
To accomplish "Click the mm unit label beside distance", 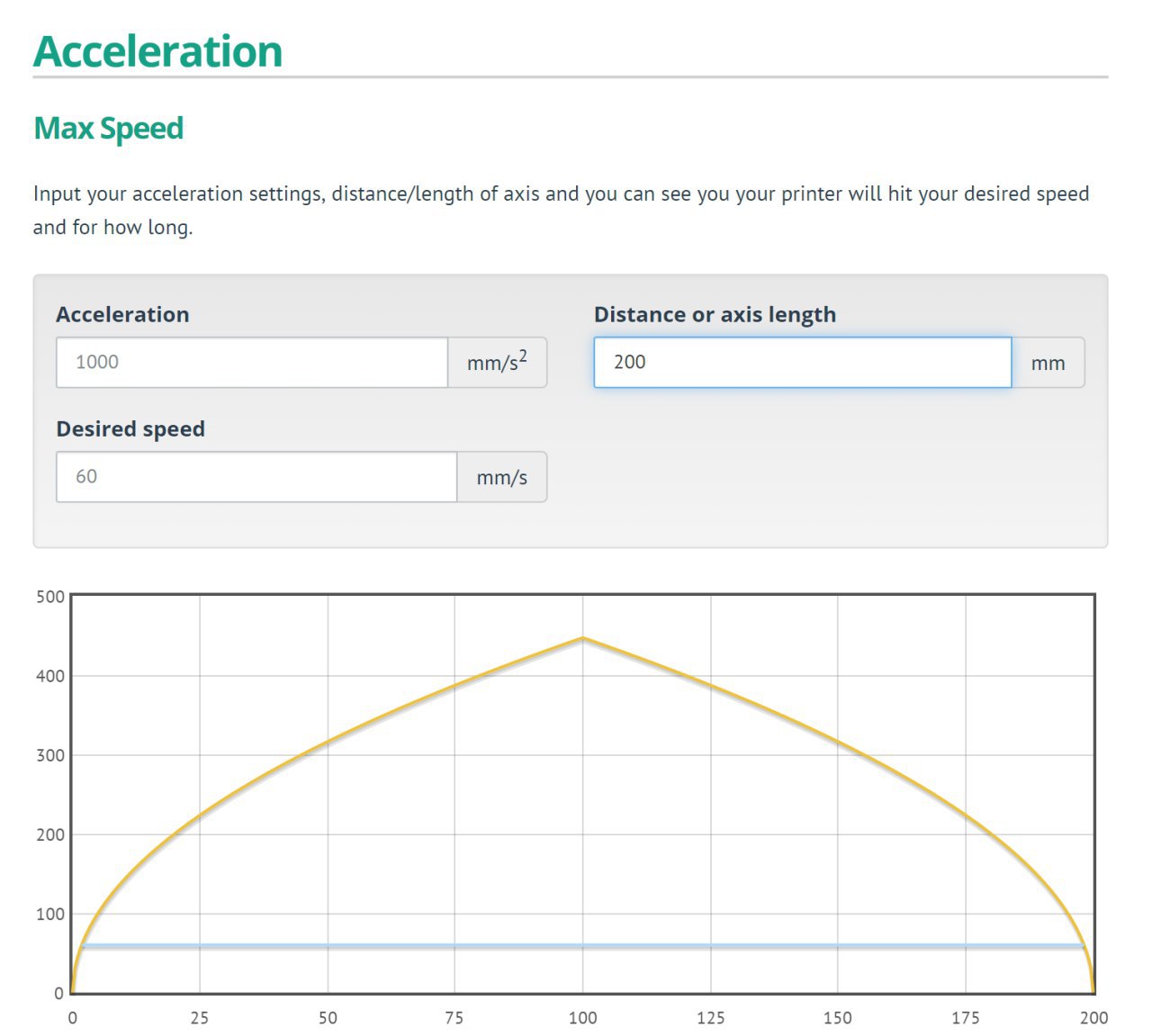I will tap(1048, 364).
